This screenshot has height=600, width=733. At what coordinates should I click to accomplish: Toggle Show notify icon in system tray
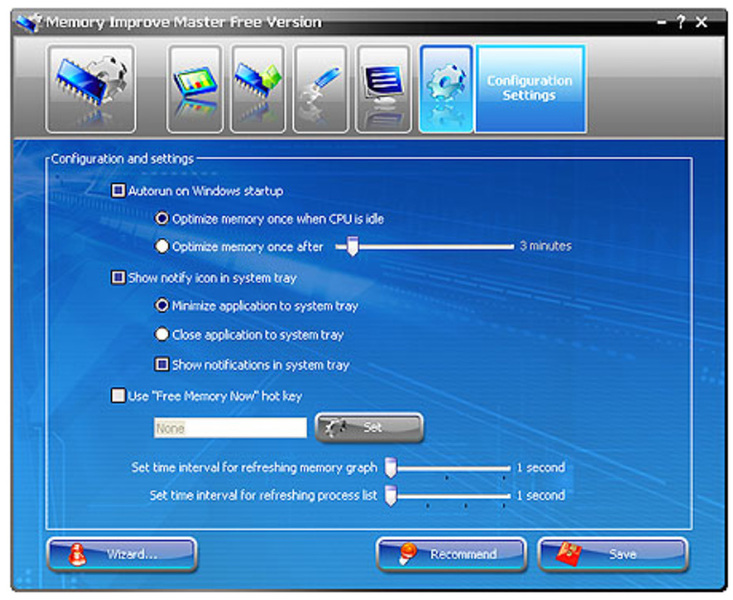tap(118, 278)
